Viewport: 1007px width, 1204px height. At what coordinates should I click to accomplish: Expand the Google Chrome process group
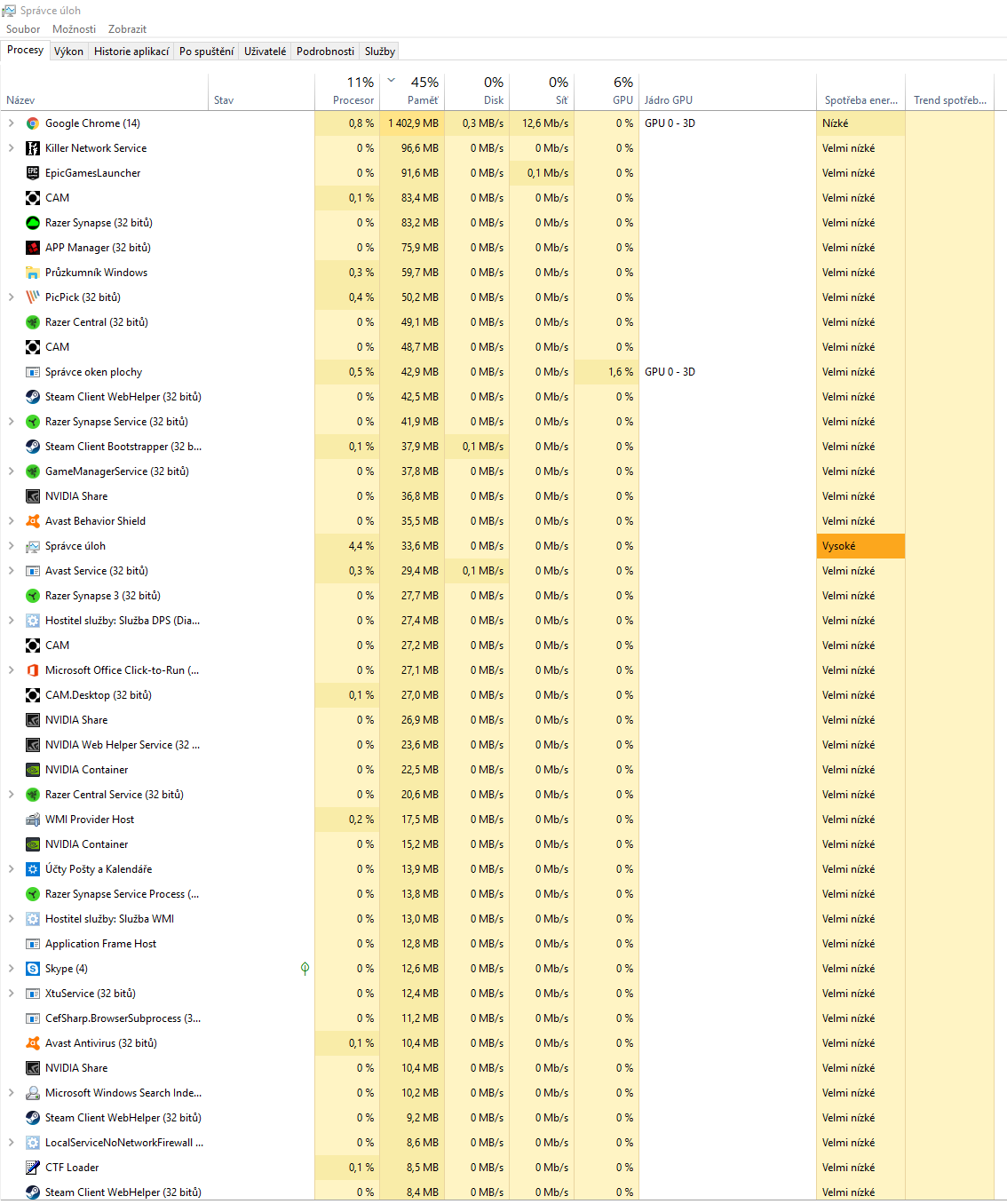pos(11,123)
